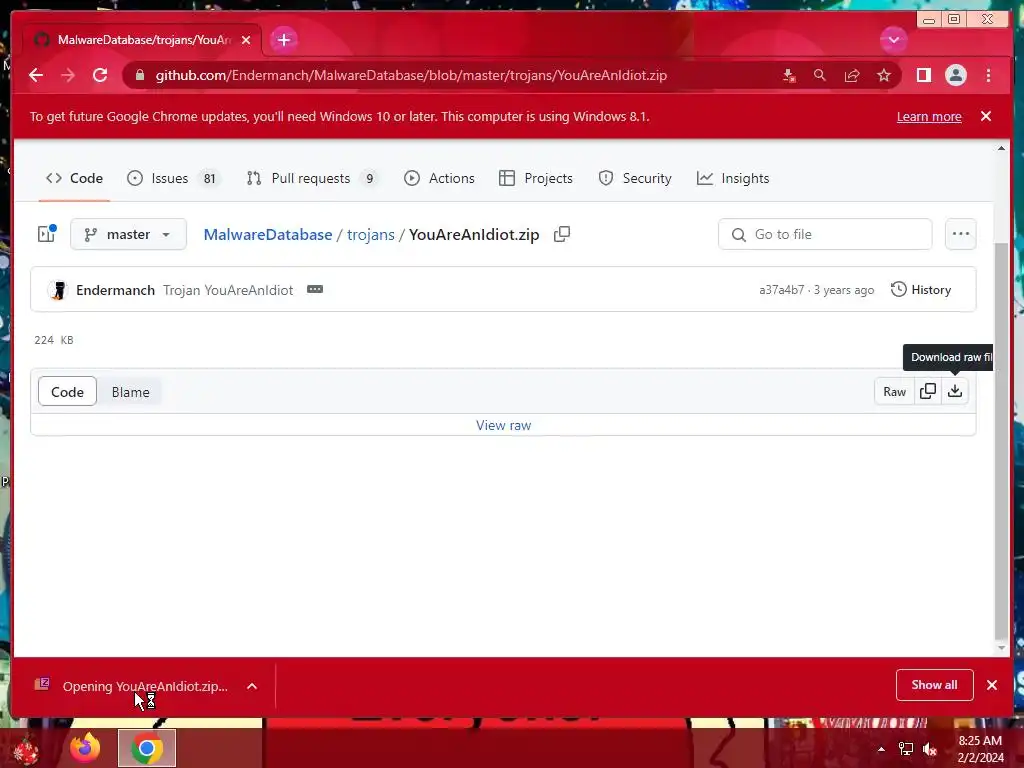Reload the GitHub page

(100, 75)
